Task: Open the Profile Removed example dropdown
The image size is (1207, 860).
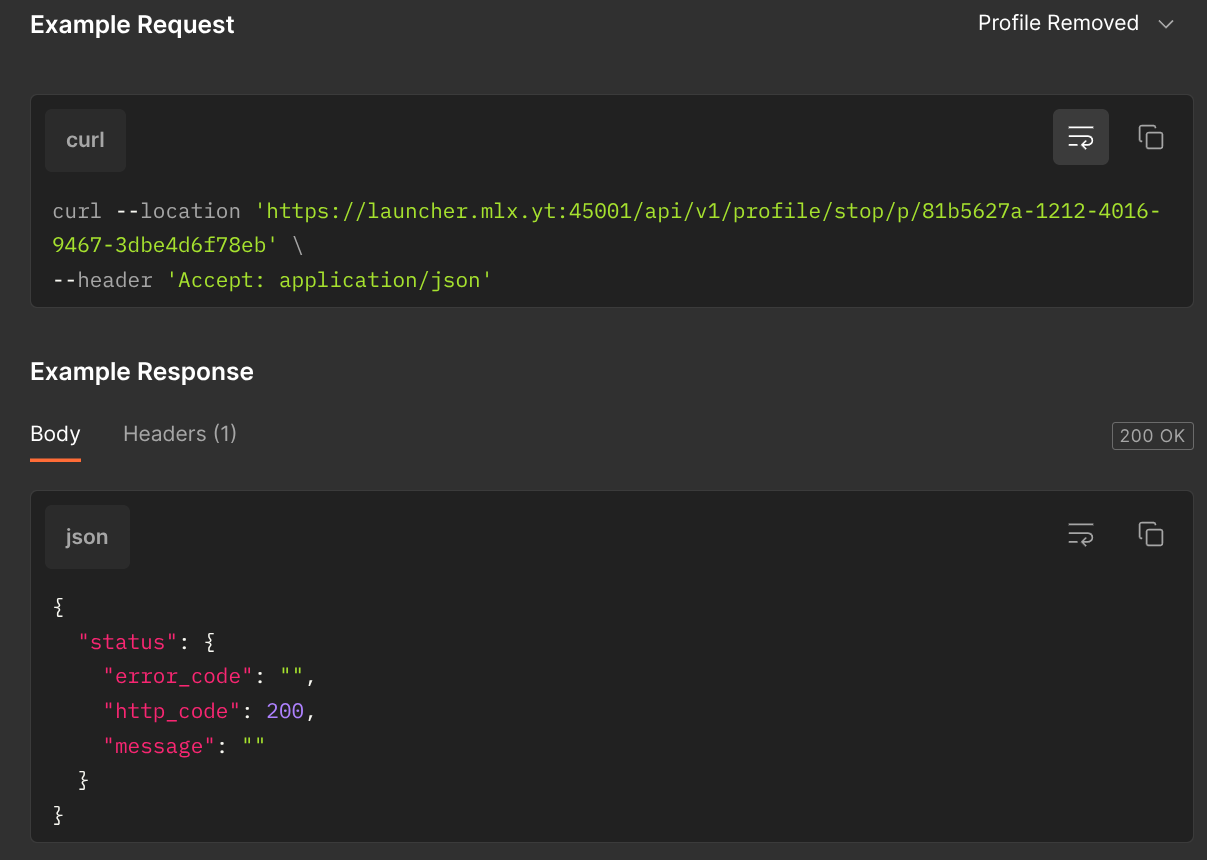Action: [x=1076, y=23]
